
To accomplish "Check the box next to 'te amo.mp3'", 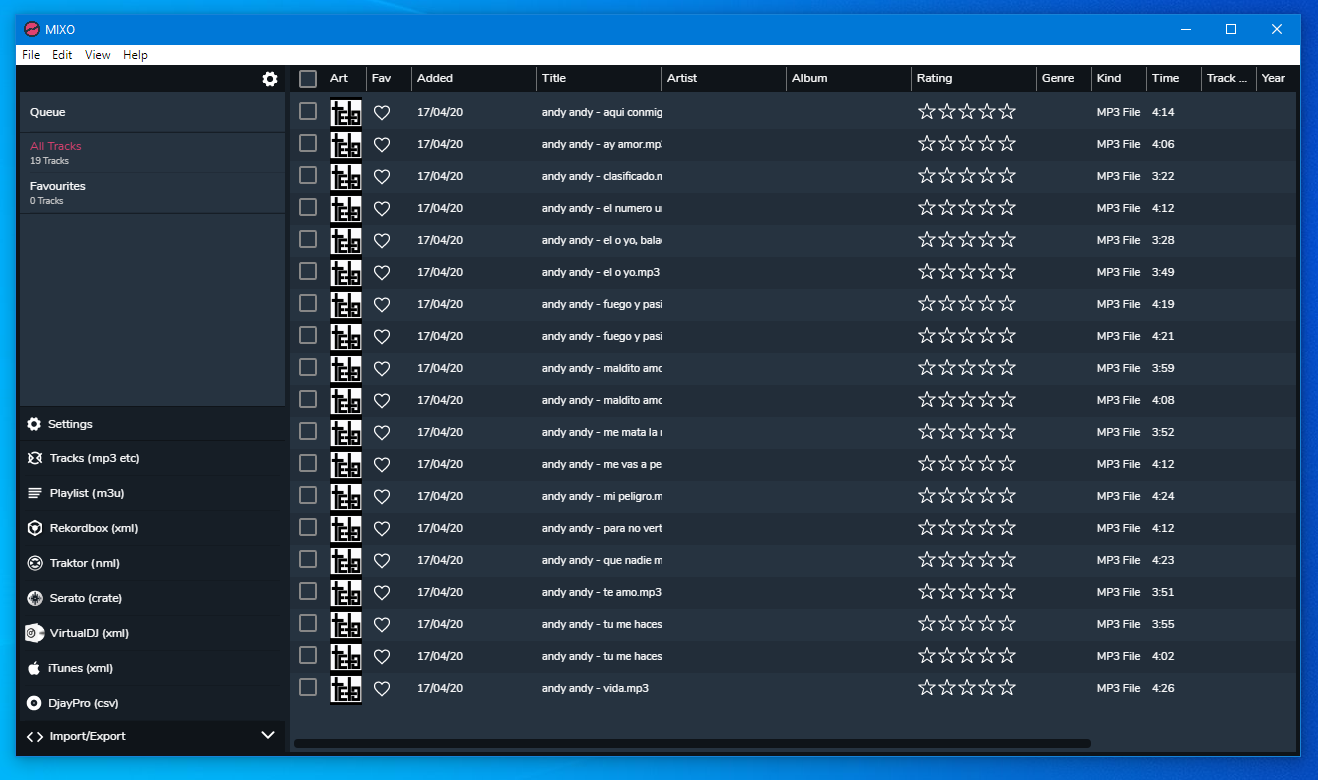I will pos(308,591).
